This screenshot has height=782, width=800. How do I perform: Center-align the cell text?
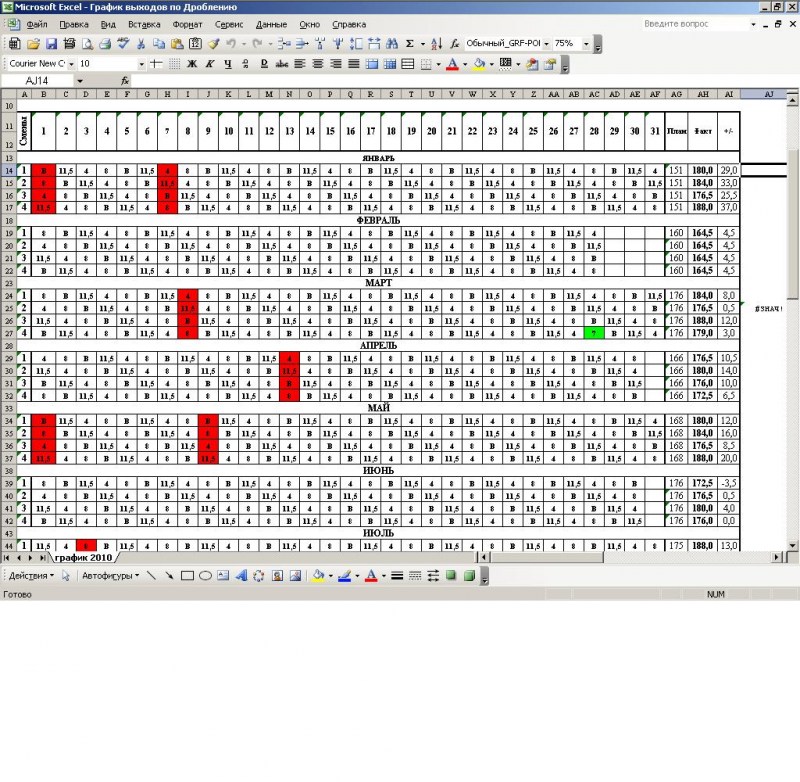point(318,64)
